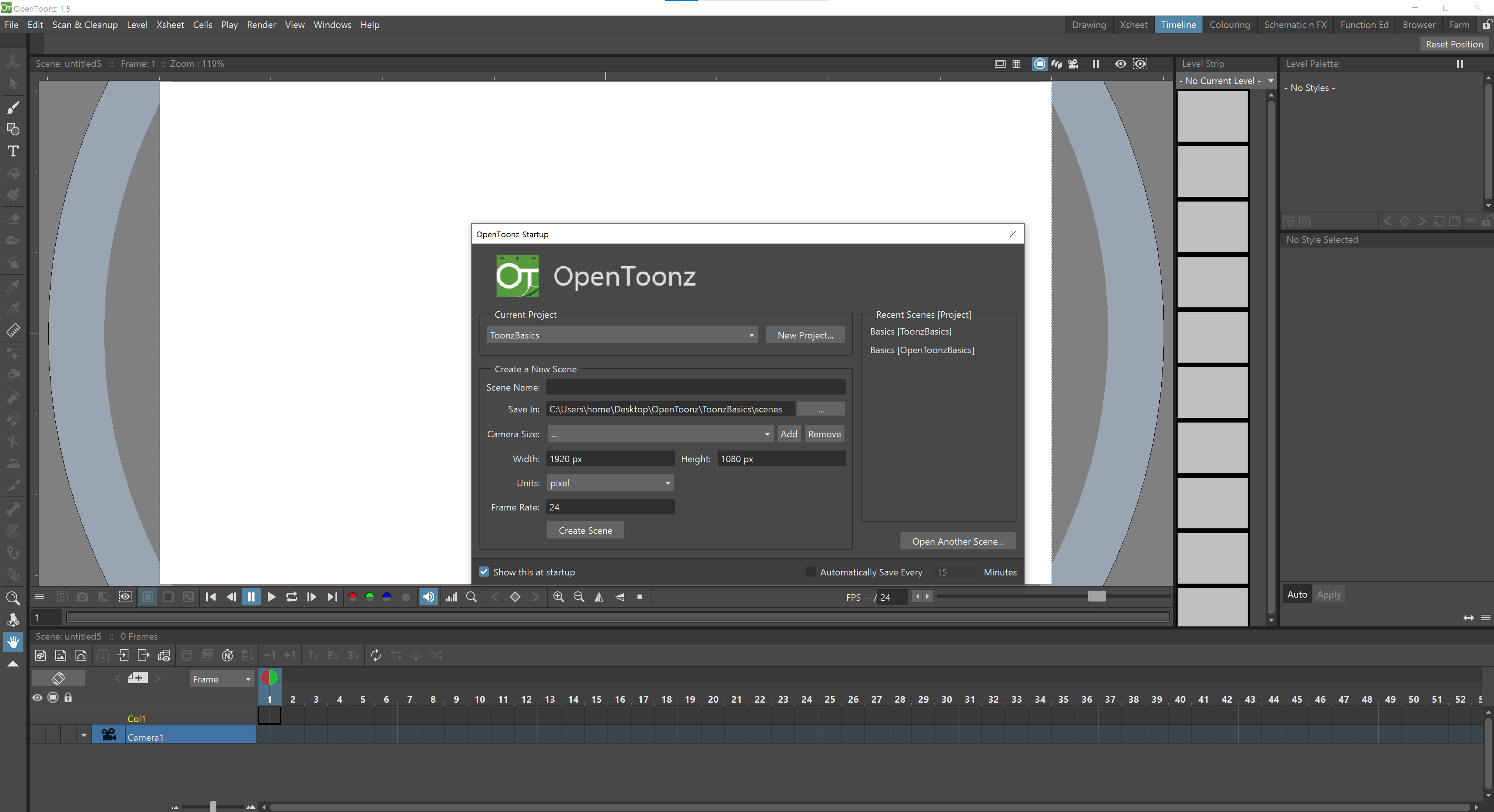Viewport: 1494px width, 812px height.
Task: Toggle the timeline preview visibility eye icon
Action: 38,697
